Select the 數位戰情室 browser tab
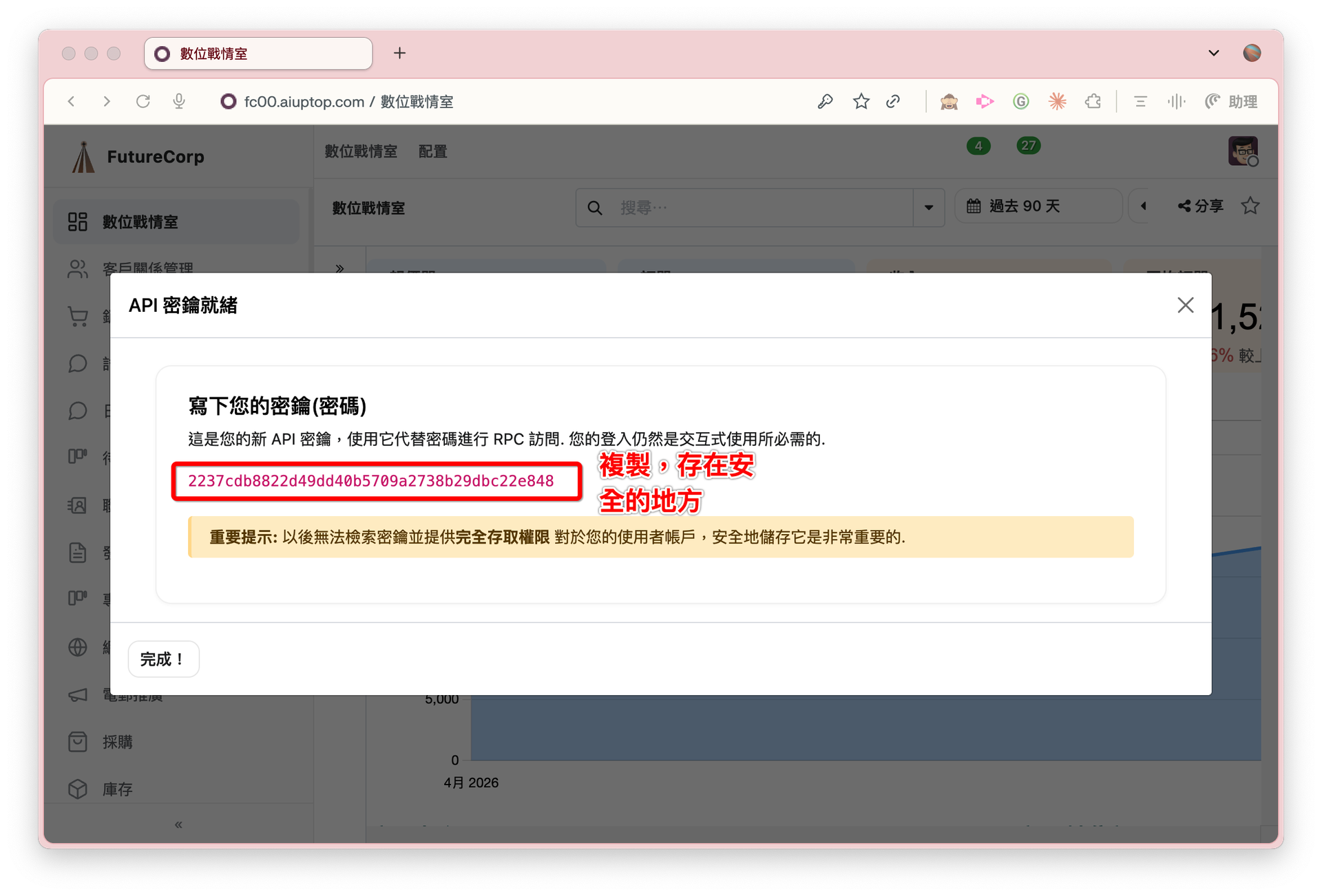Image resolution: width=1322 pixels, height=896 pixels. pos(258,54)
